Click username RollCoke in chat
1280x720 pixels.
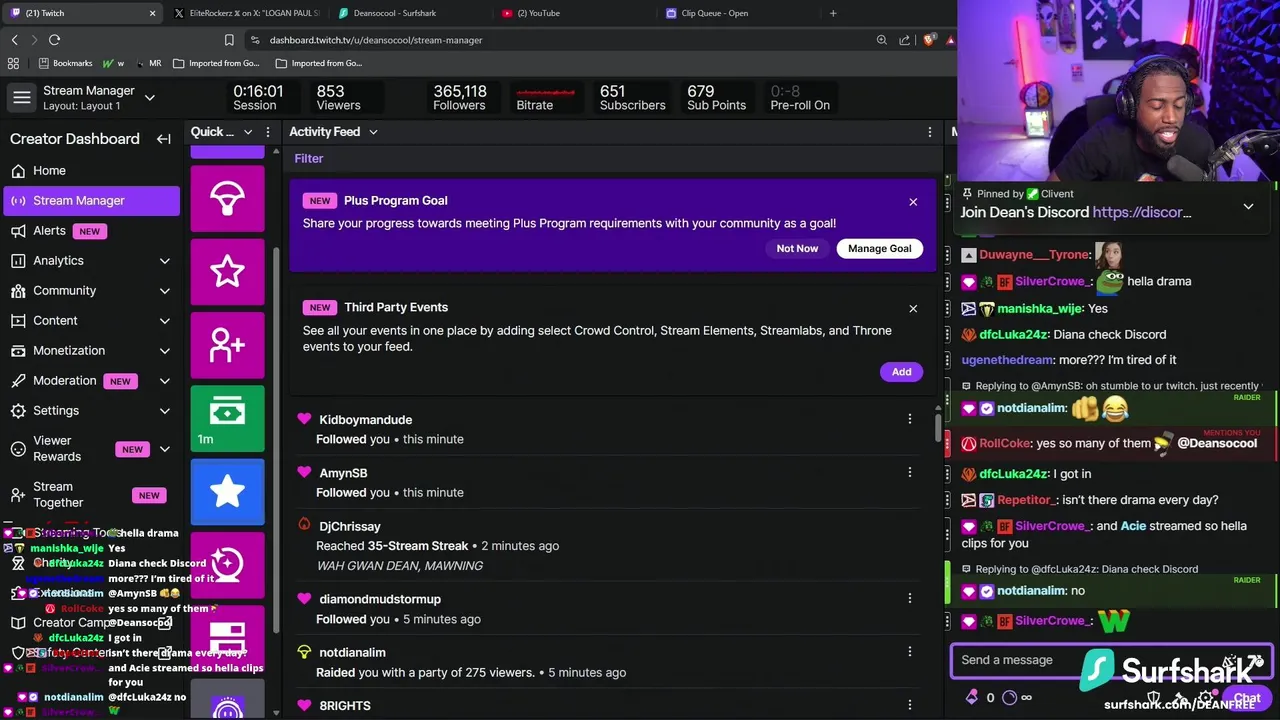(x=1005, y=443)
